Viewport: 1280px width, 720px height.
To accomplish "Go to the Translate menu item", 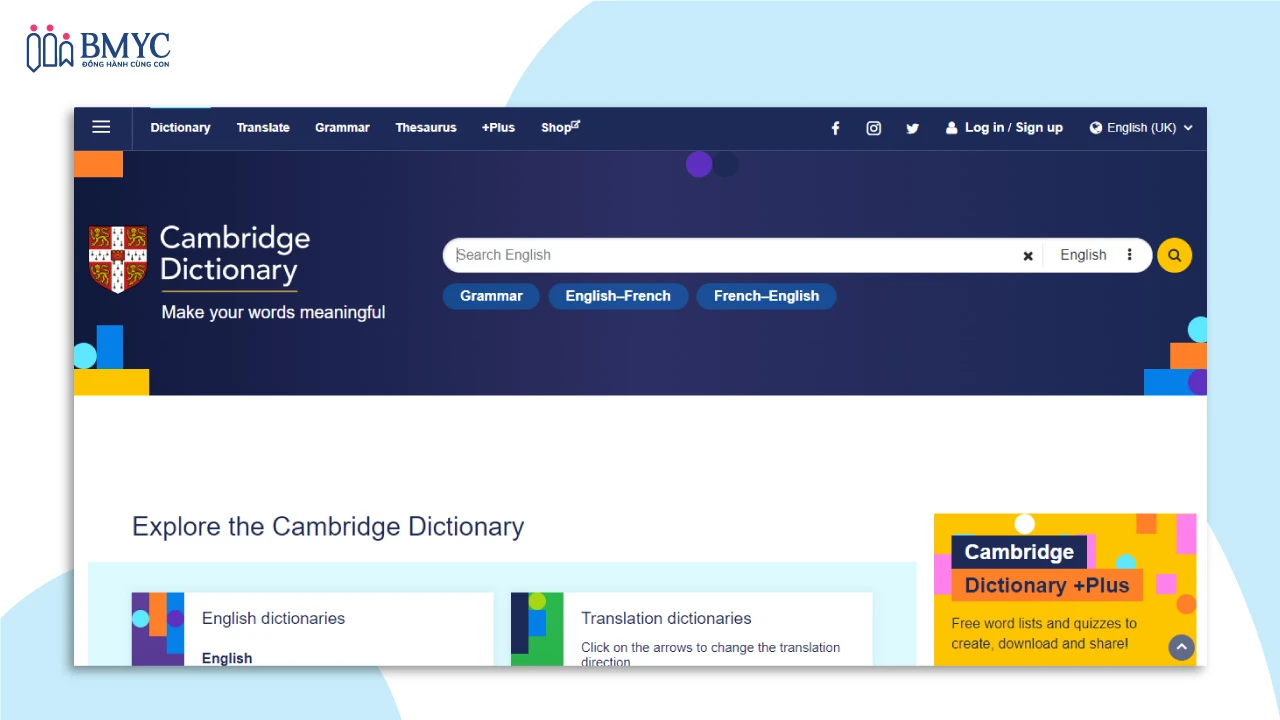I will point(263,128).
